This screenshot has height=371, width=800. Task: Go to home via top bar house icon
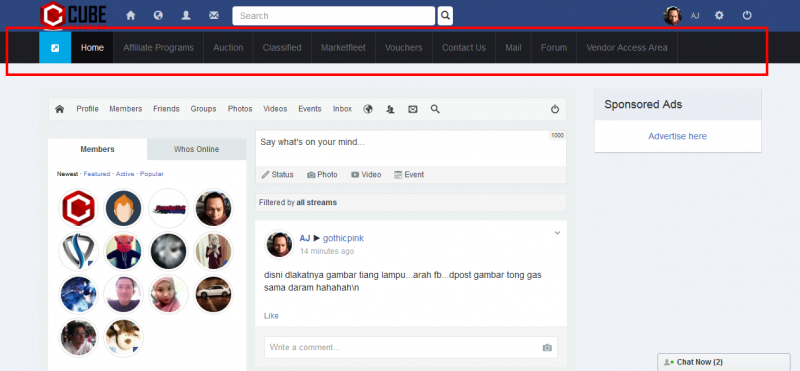point(131,16)
